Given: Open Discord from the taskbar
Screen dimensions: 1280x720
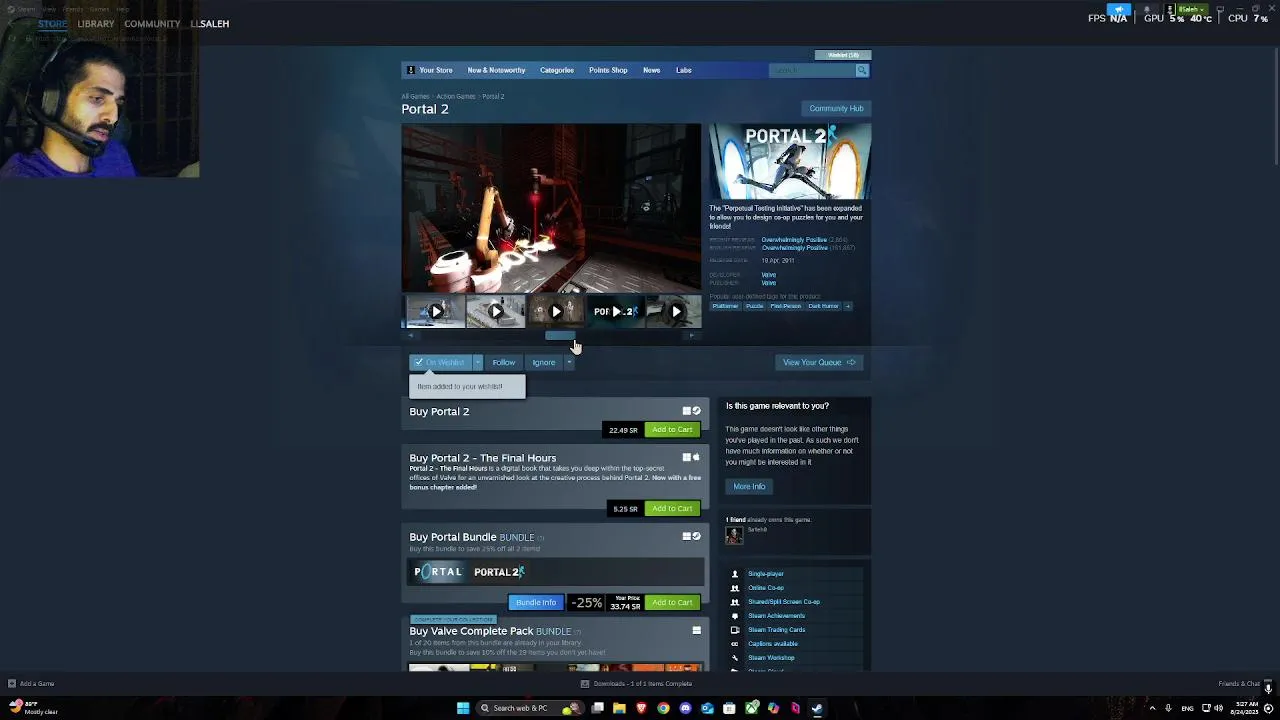Looking at the screenshot, I should (x=685, y=708).
